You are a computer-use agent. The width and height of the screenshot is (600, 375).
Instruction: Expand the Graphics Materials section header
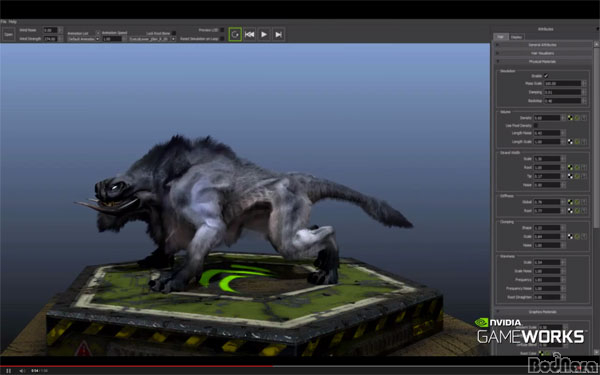click(x=542, y=312)
